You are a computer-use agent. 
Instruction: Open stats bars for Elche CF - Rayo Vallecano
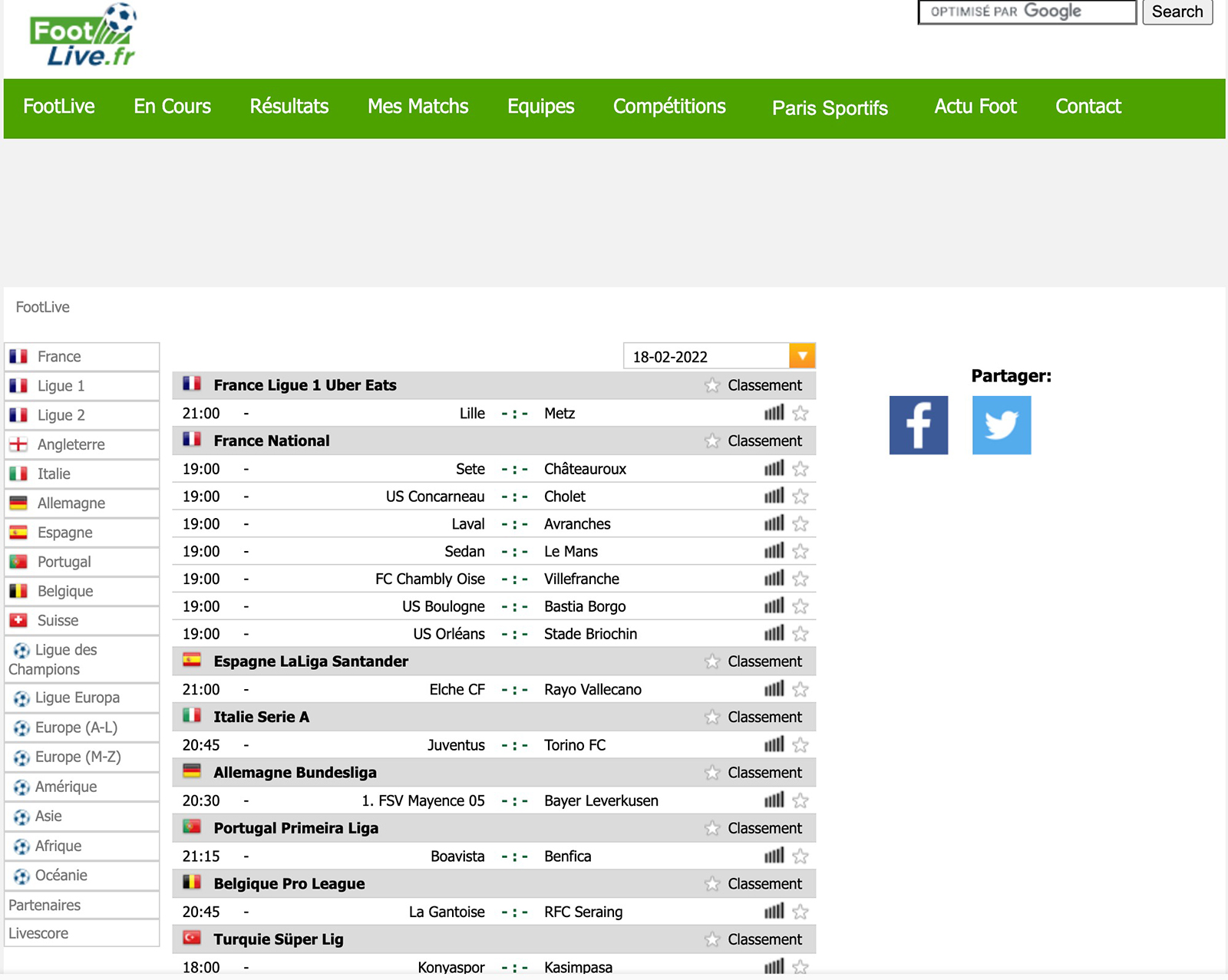click(x=774, y=689)
